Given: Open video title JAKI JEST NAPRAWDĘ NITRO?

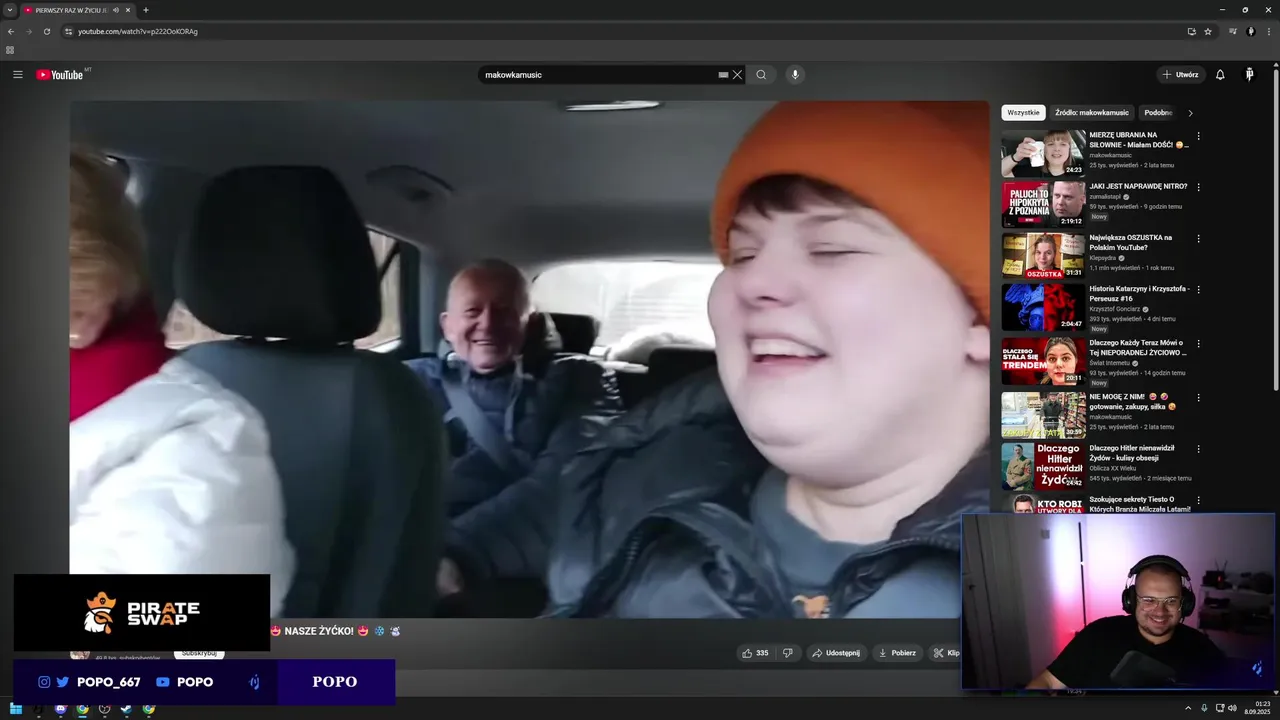Looking at the screenshot, I should pos(1138,186).
